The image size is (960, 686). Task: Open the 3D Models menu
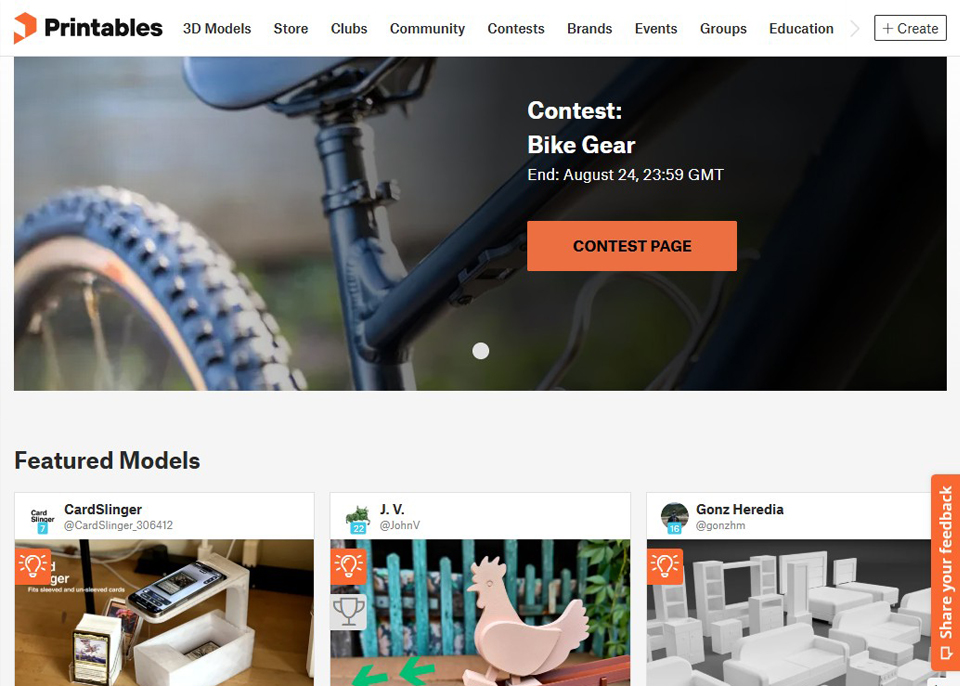[x=217, y=29]
